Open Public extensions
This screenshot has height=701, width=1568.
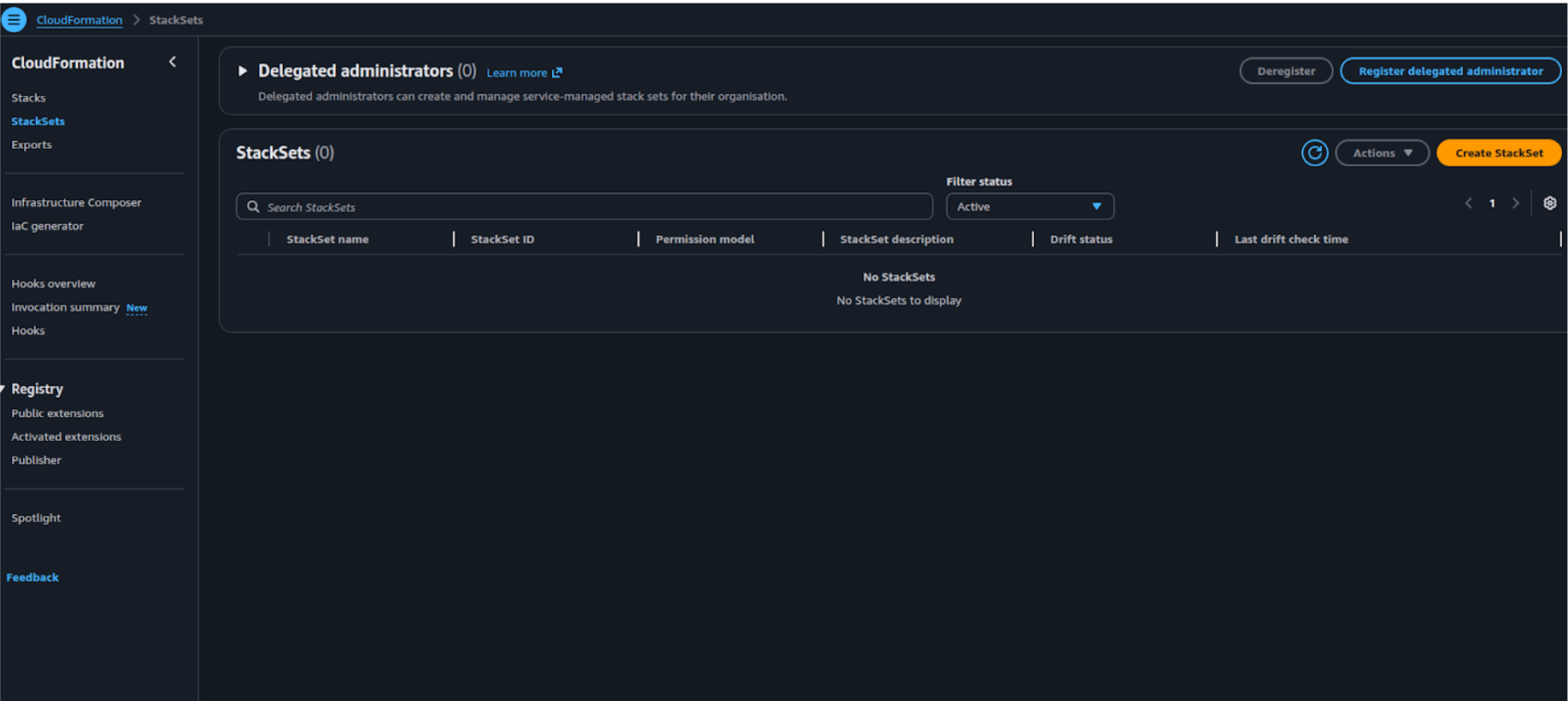[57, 413]
